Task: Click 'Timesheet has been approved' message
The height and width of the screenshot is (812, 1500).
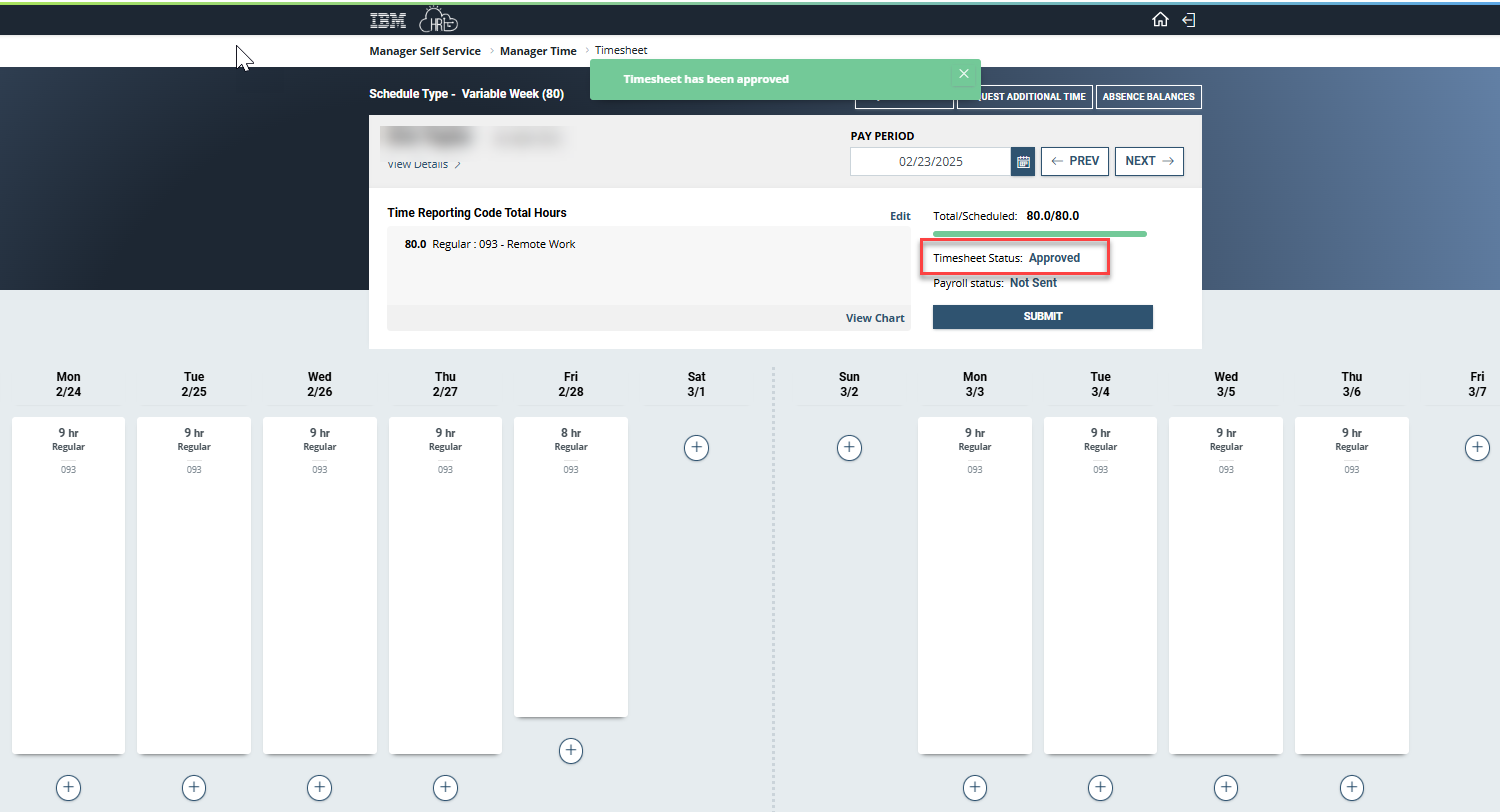Action: 706,79
